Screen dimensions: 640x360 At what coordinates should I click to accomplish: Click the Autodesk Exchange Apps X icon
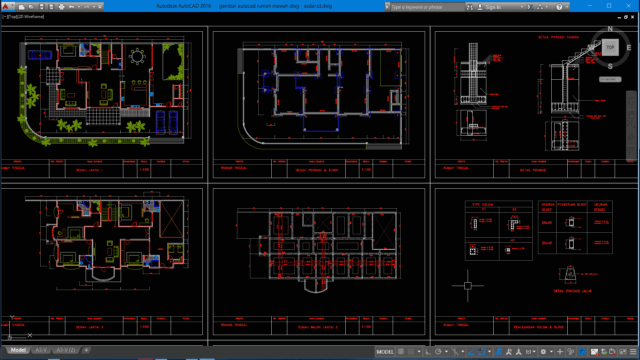(x=529, y=7)
